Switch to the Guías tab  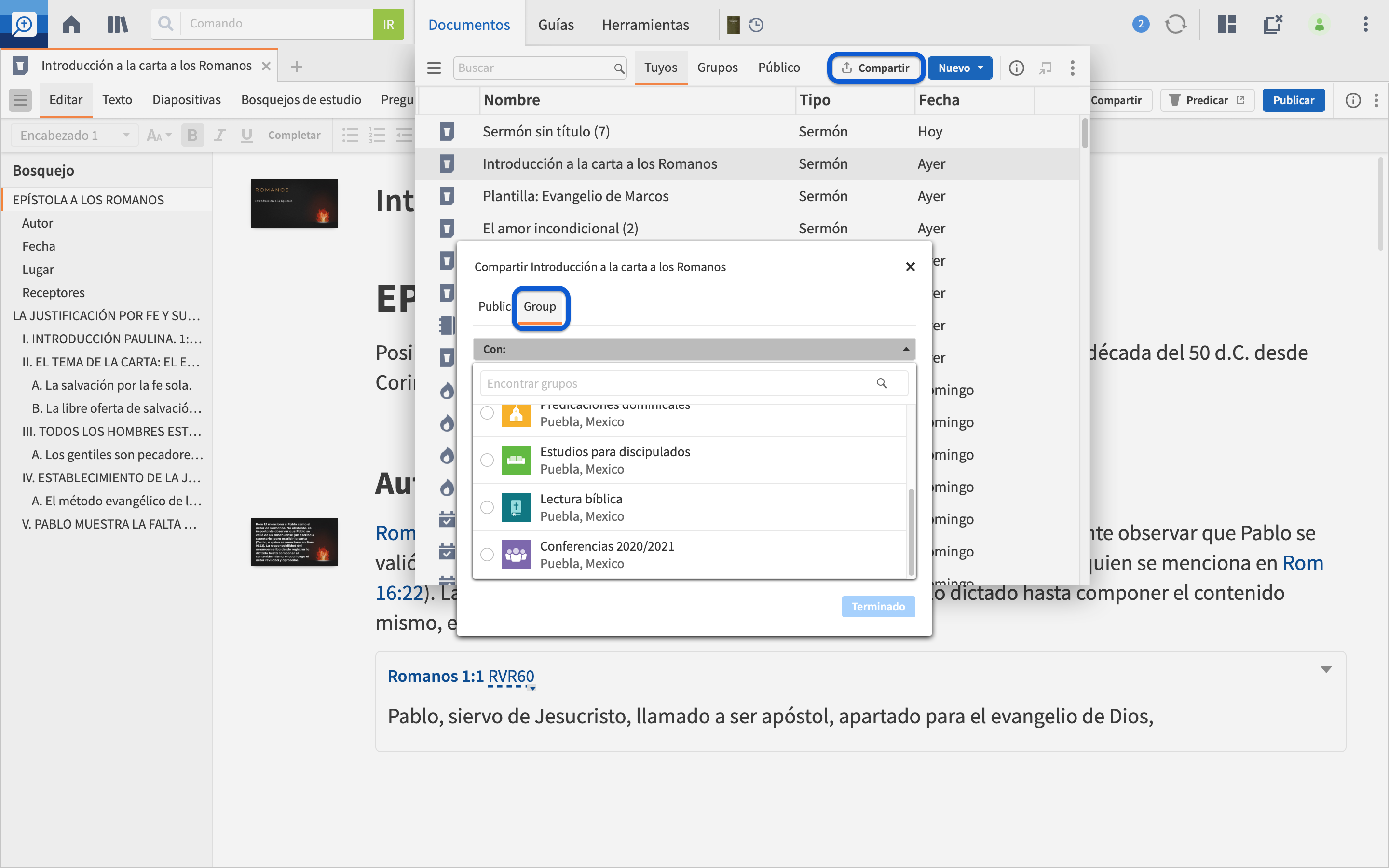coord(556,25)
